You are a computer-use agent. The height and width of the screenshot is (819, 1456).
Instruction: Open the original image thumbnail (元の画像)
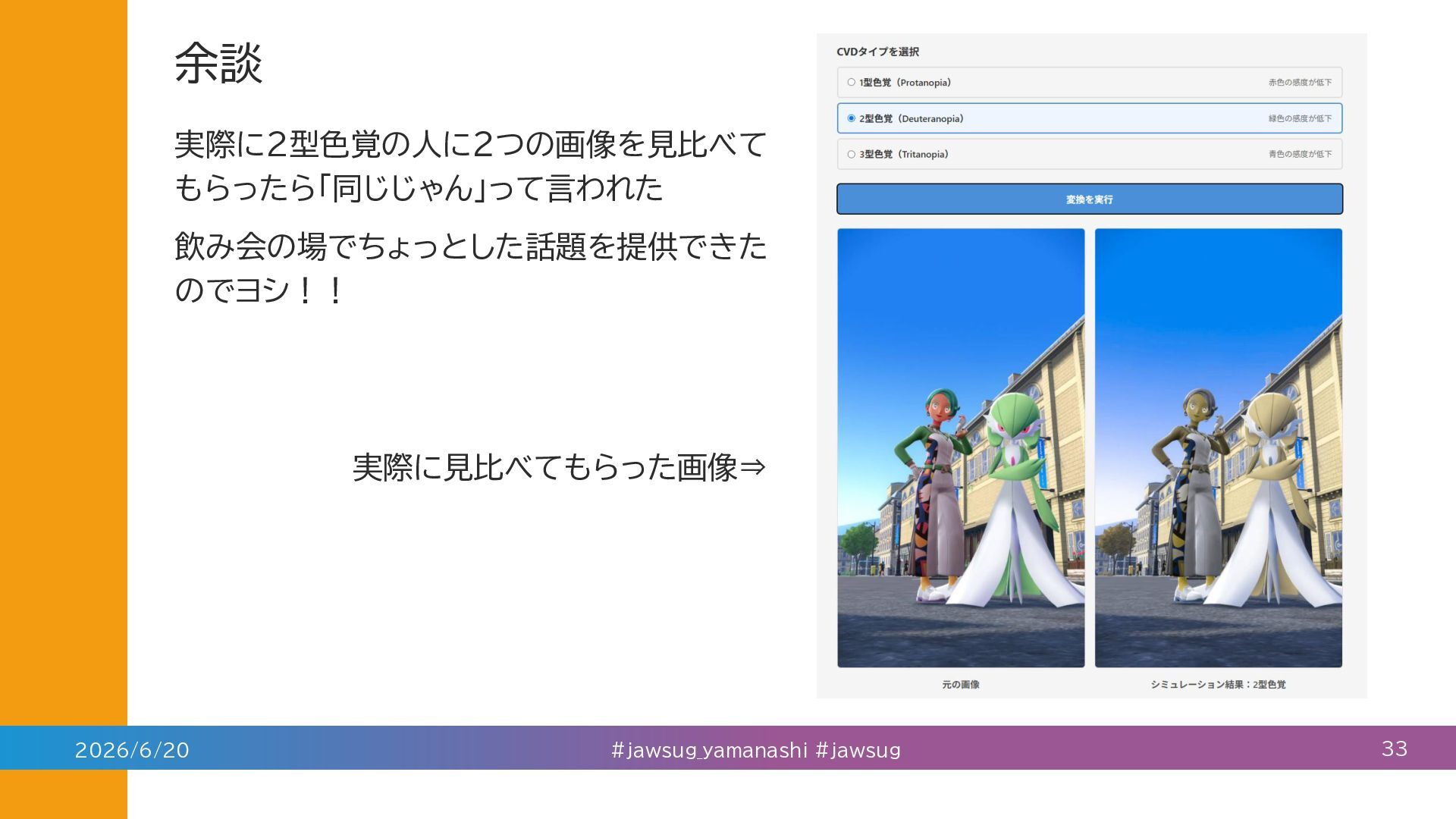click(x=961, y=448)
